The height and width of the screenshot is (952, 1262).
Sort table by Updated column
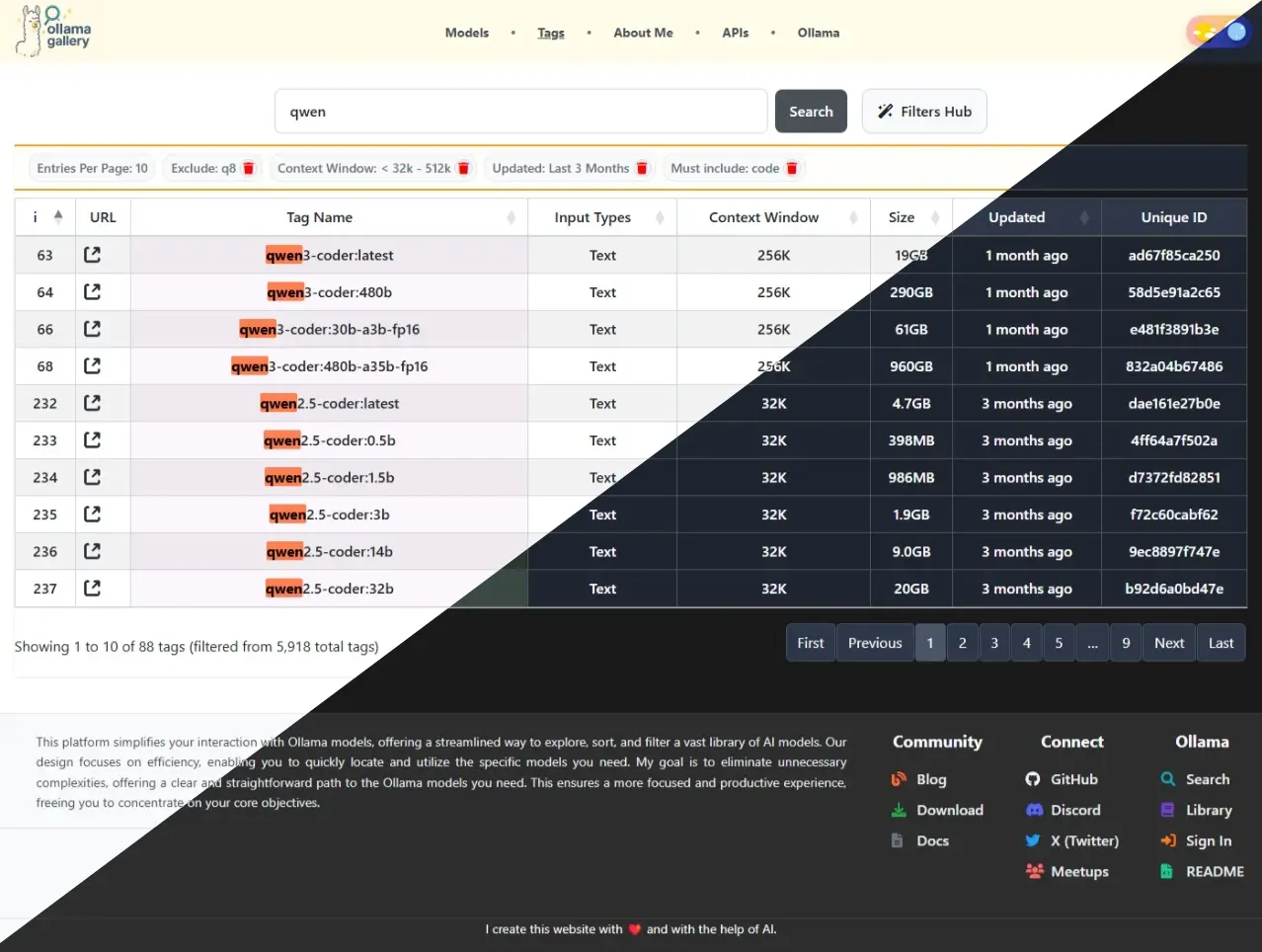click(x=1084, y=217)
